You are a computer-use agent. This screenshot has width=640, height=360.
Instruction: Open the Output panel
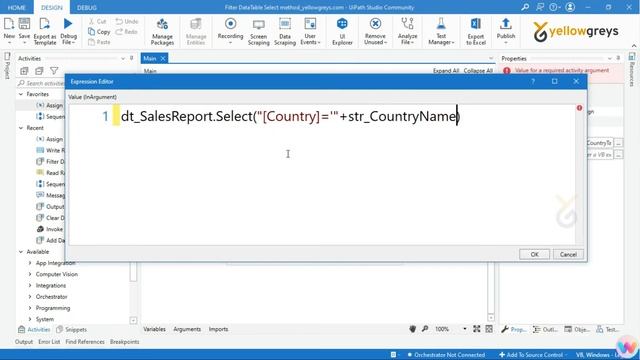point(24,342)
